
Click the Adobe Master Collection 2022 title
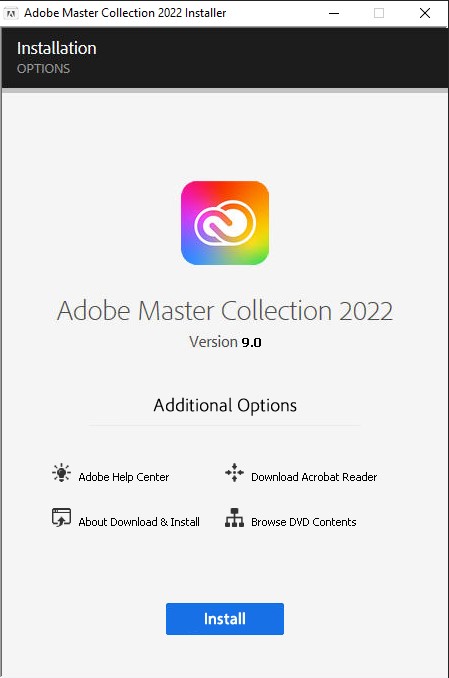(x=225, y=310)
